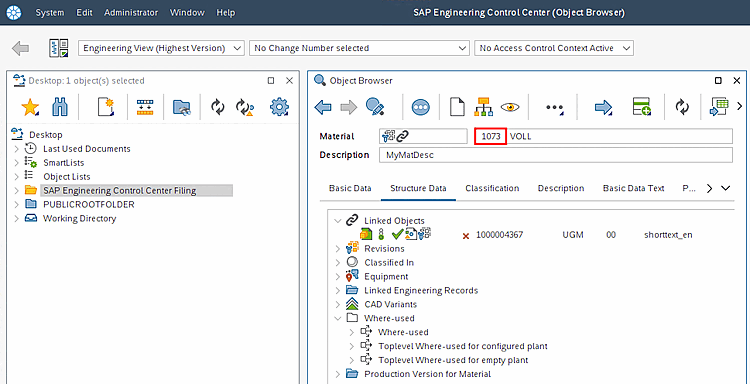Open the Help menu
750x384 pixels.
[225, 12]
